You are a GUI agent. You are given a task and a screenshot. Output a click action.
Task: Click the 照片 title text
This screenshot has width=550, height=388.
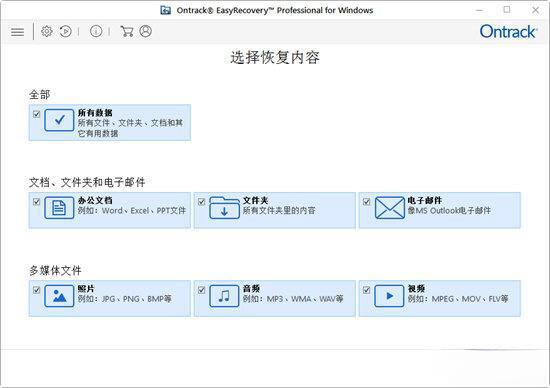coord(86,289)
